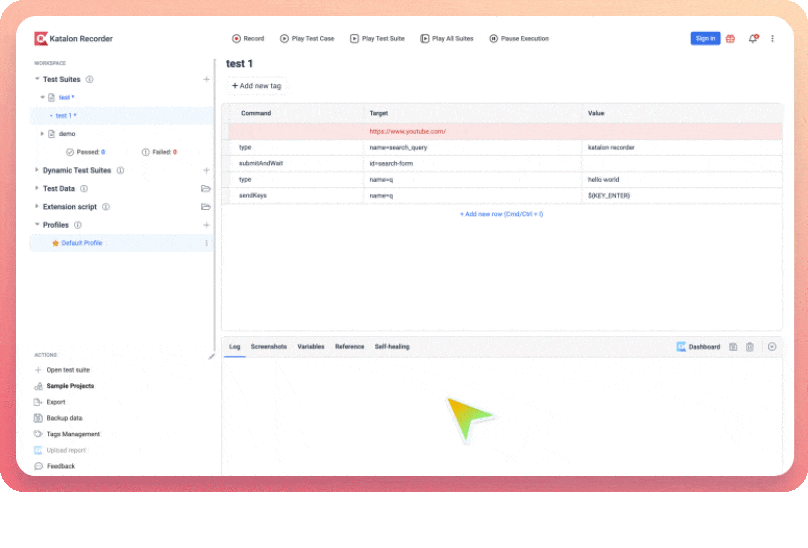The width and height of the screenshot is (808, 548).
Task: Start recording with Record button
Action: (248, 39)
